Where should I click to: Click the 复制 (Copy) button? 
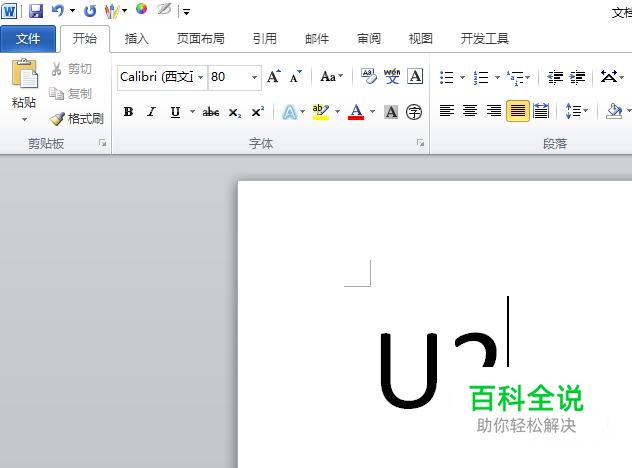click(x=71, y=94)
